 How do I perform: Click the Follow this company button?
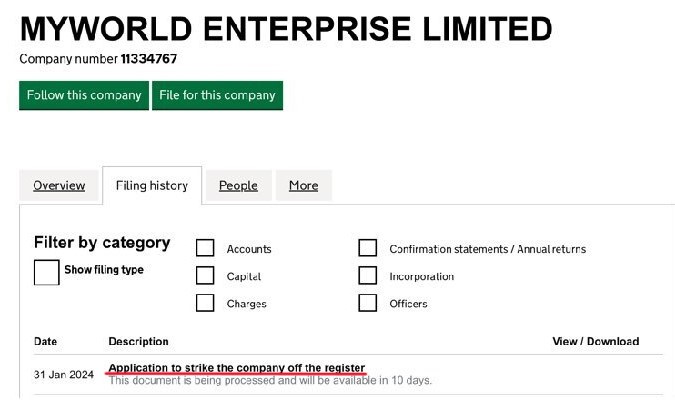84,95
